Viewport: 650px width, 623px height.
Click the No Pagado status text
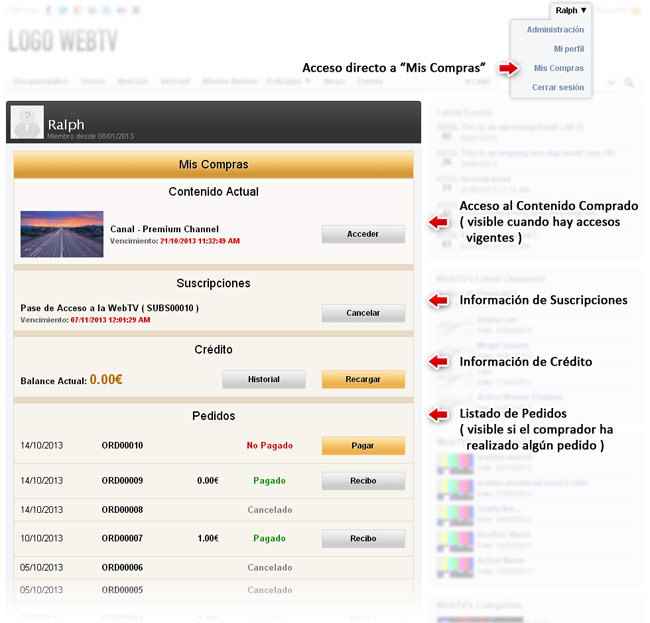coord(270,446)
